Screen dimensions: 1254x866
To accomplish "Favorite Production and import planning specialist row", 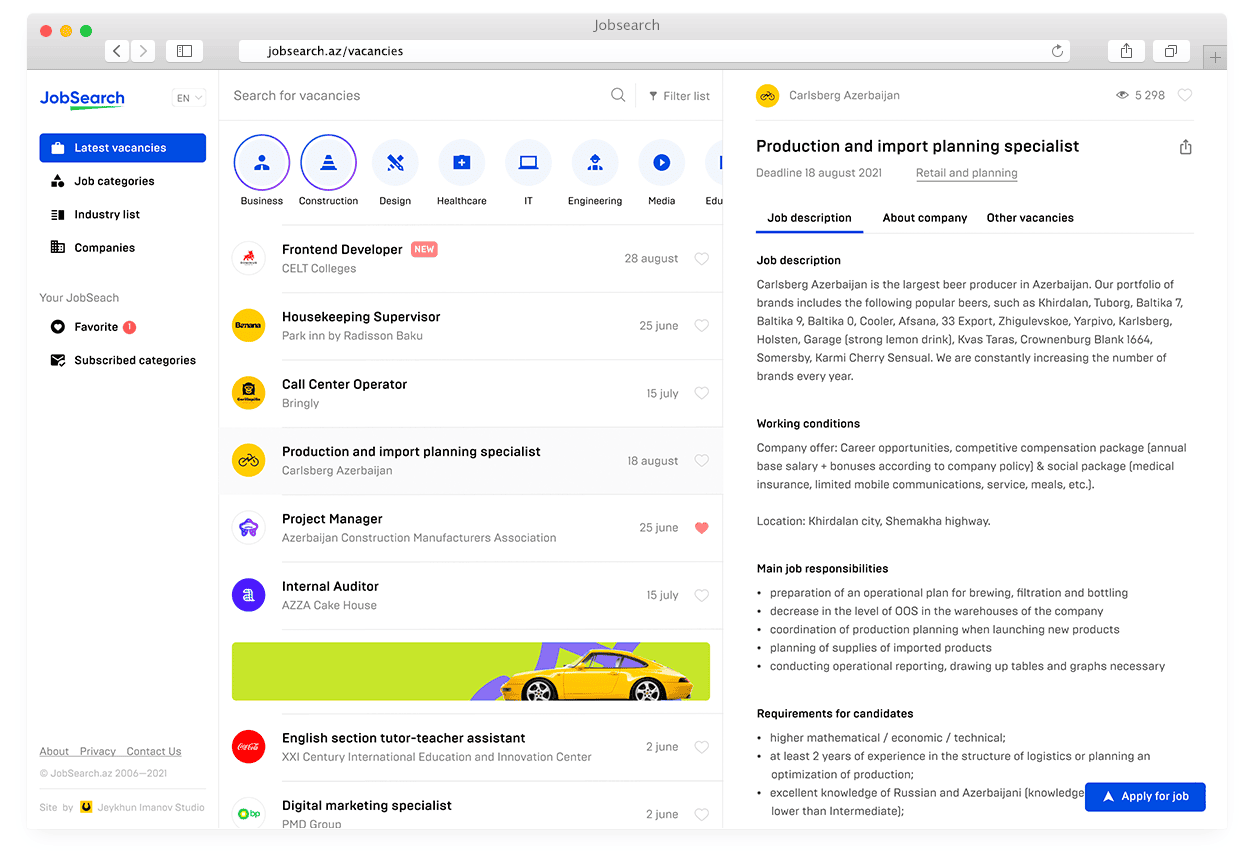I will 701,461.
